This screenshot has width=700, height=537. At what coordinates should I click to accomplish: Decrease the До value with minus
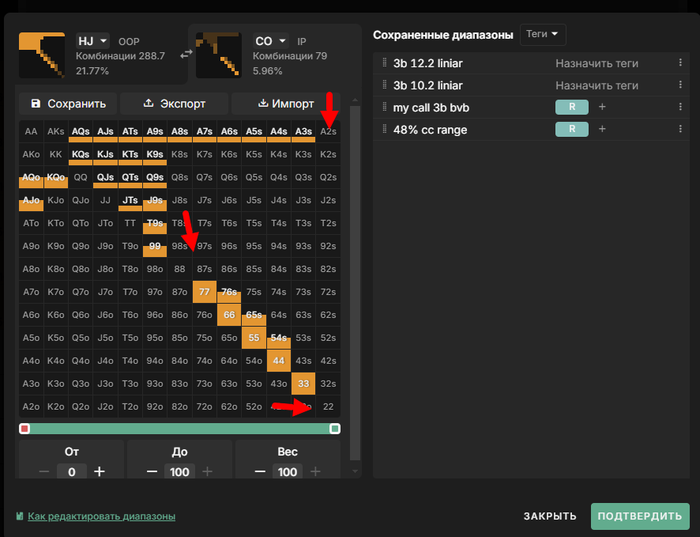(x=152, y=472)
